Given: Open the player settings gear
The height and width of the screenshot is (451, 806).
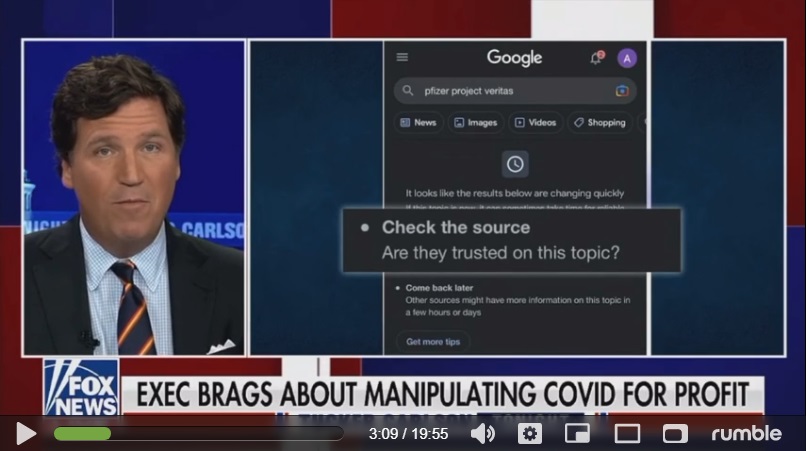Looking at the screenshot, I should click(x=529, y=434).
